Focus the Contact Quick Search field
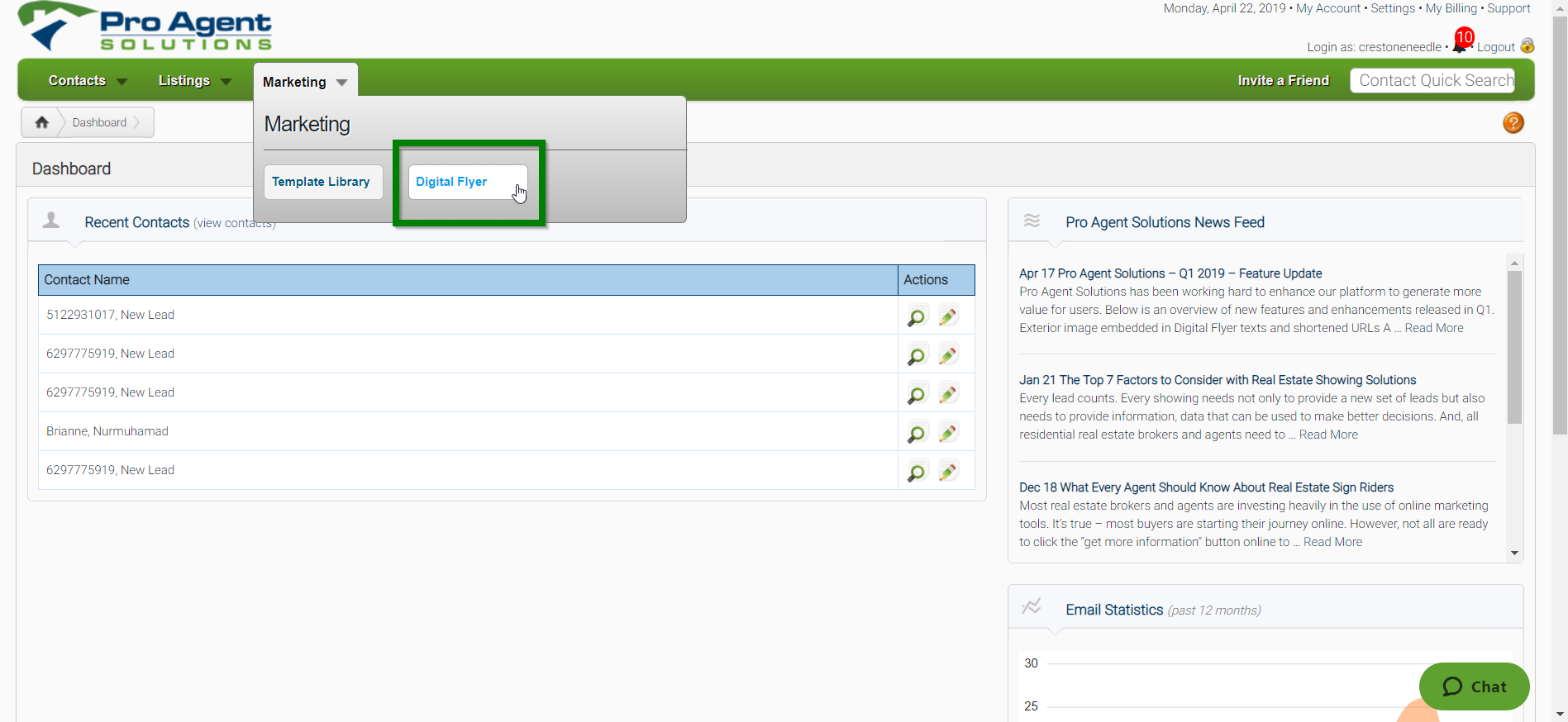Image resolution: width=1568 pixels, height=722 pixels. [1432, 80]
